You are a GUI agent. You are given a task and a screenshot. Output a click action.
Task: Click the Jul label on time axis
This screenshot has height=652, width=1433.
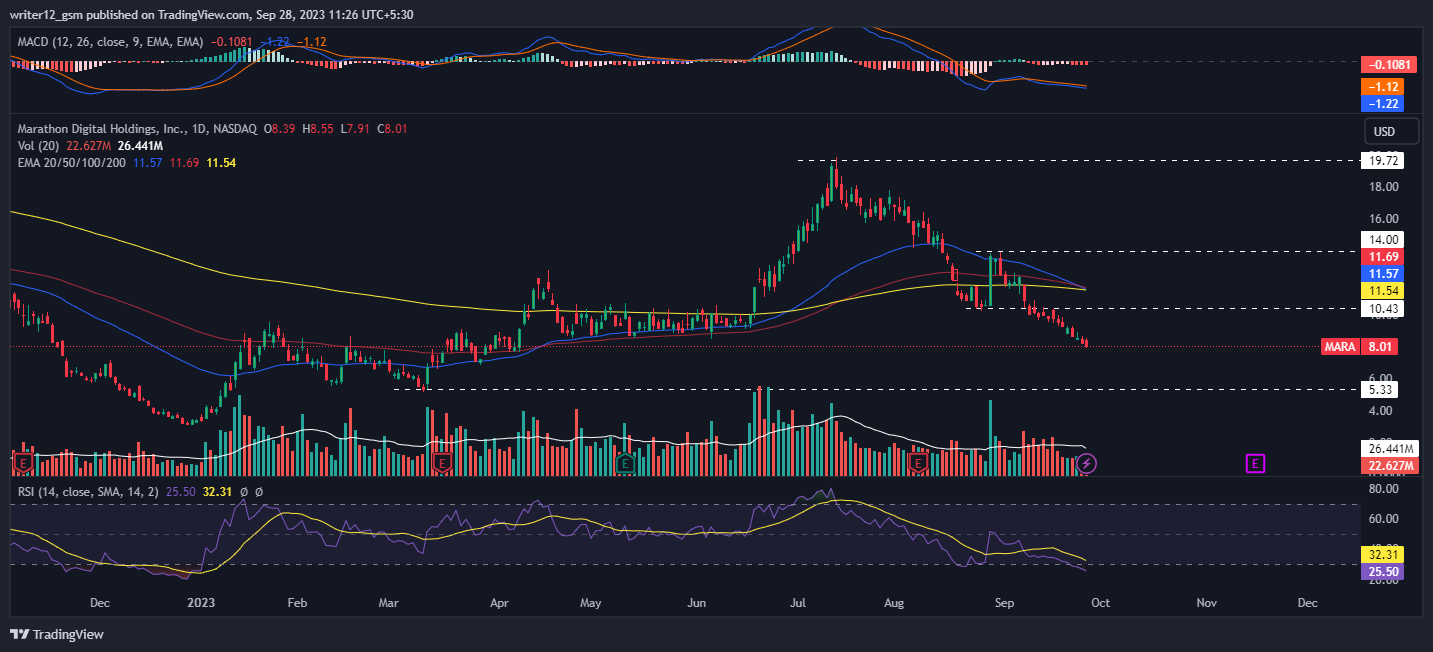797,603
